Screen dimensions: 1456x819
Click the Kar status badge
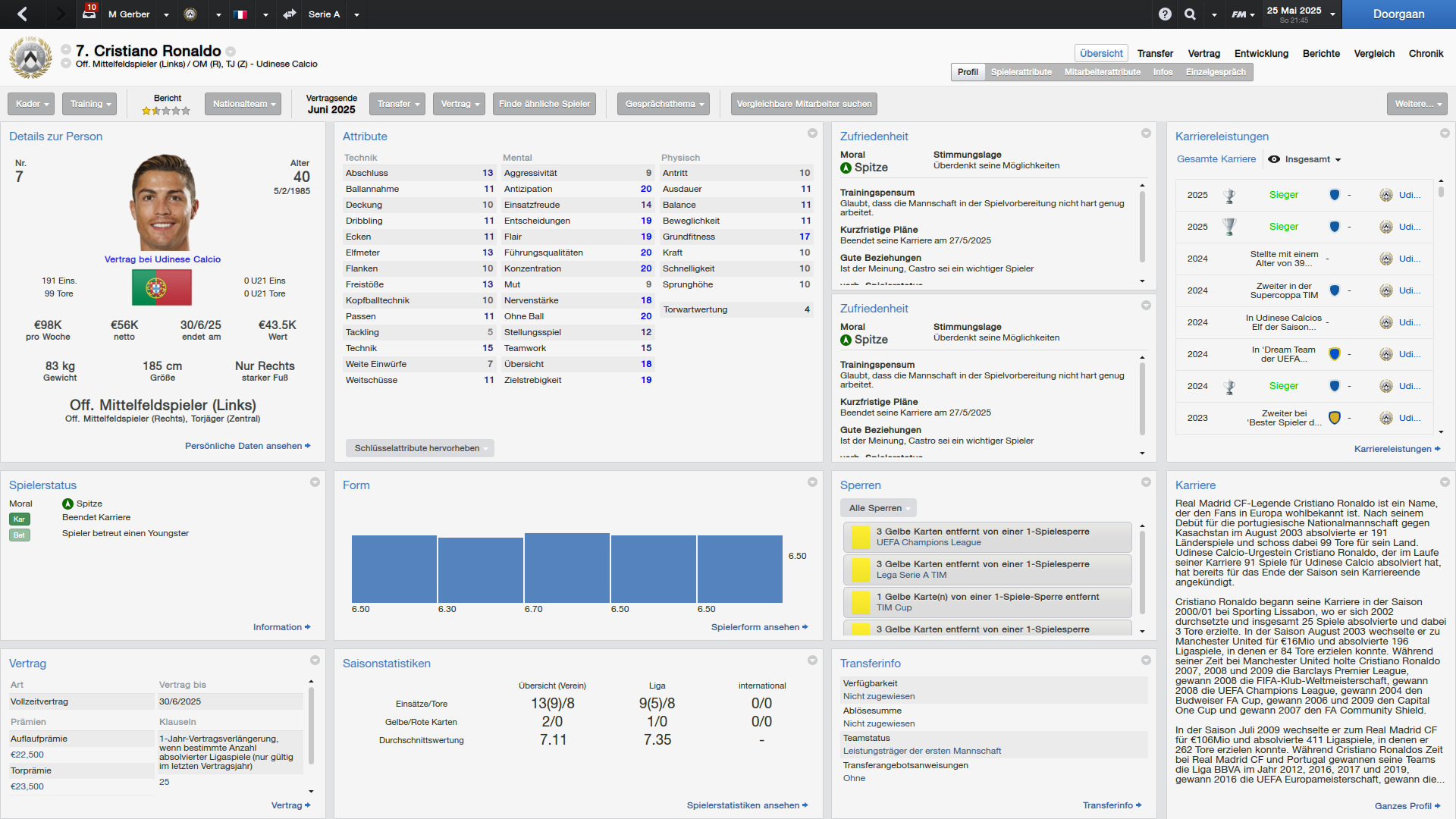[20, 519]
